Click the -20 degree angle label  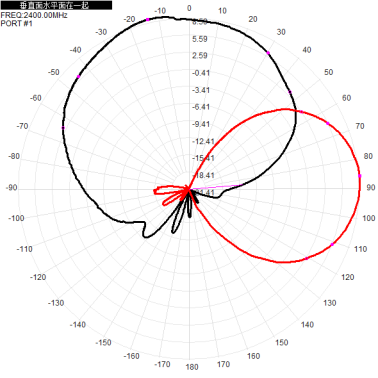(x=129, y=19)
